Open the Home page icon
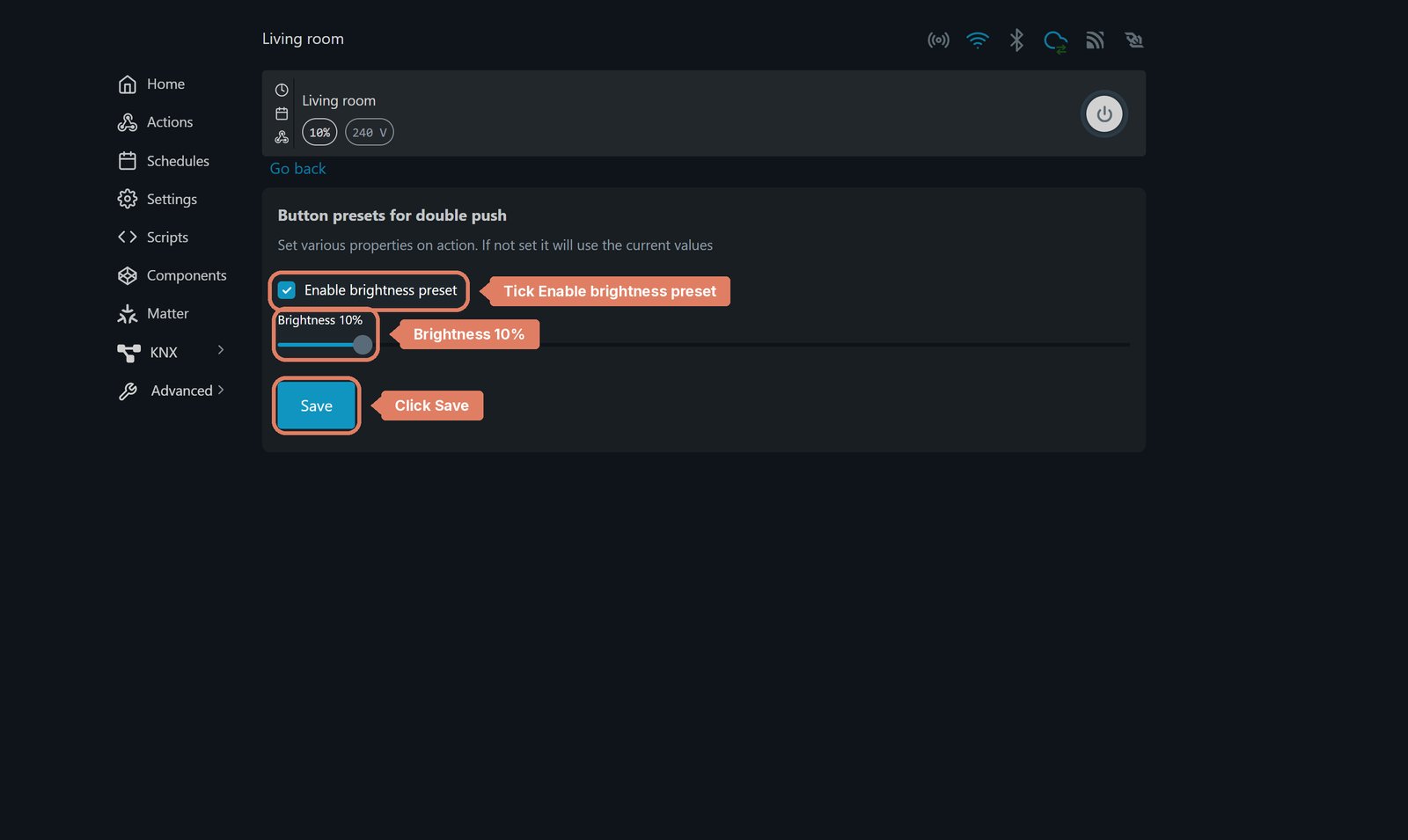This screenshot has height=840, width=1408. click(128, 84)
